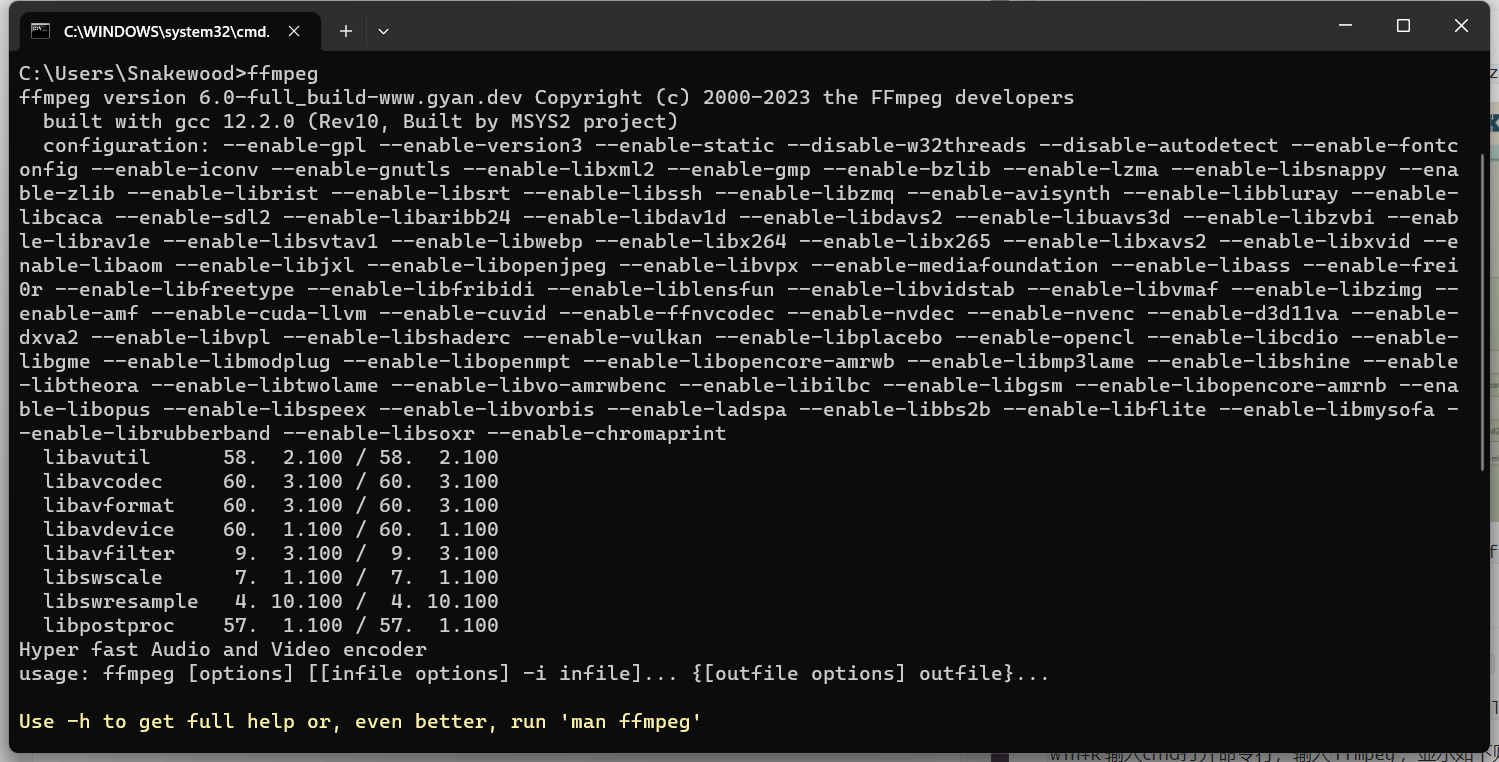Click the libavutil version row
The height and width of the screenshot is (762, 1499).
[271, 458]
